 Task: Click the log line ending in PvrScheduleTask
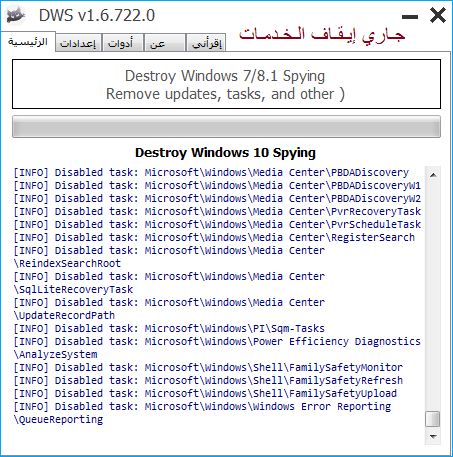tap(217, 225)
